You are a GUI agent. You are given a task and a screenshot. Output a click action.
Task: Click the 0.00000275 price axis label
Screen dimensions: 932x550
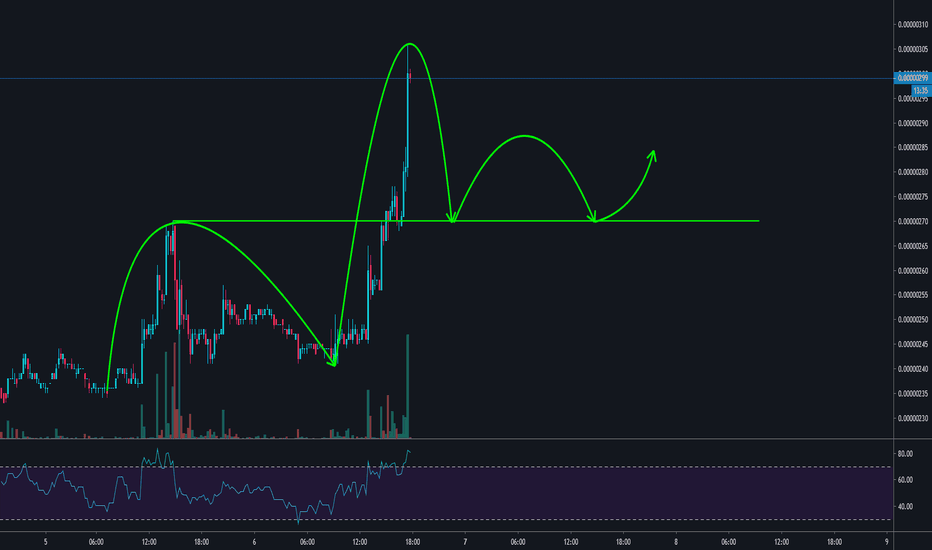tap(912, 197)
